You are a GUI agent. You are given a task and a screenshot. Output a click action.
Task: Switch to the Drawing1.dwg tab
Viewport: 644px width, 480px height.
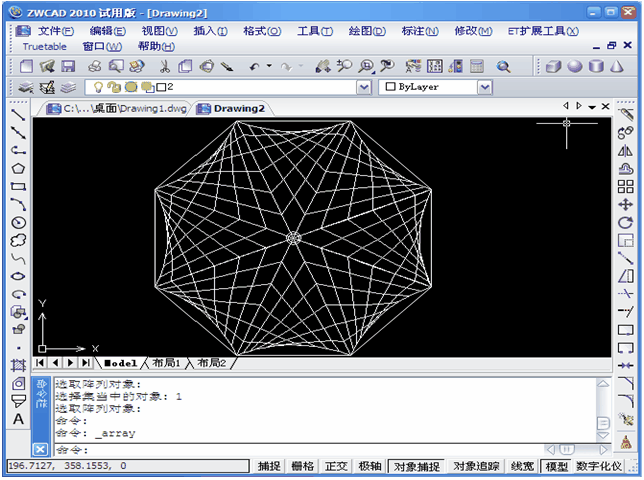[118, 108]
